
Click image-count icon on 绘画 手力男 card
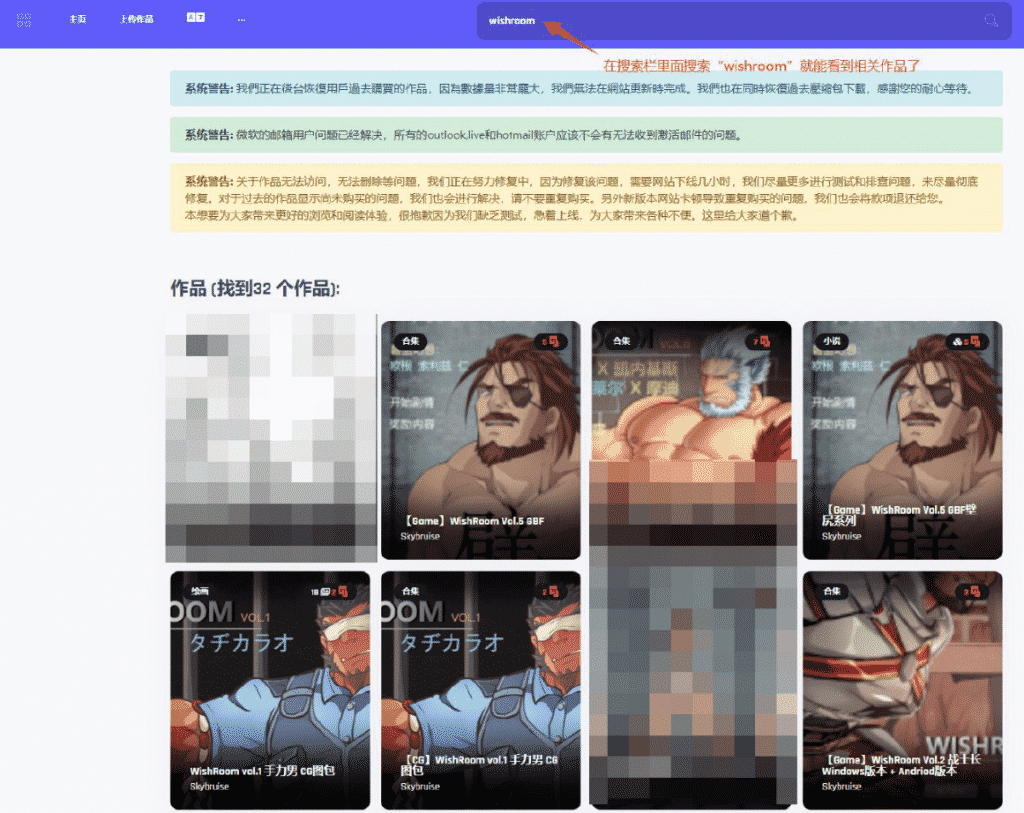[325, 592]
